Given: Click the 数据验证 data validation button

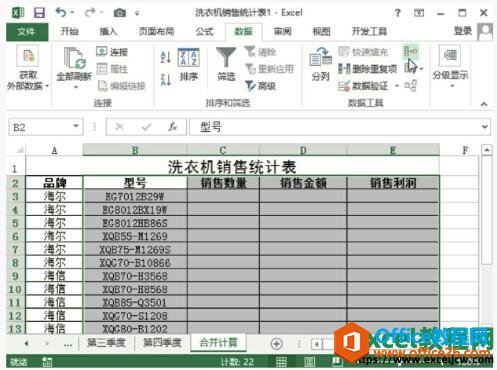Looking at the screenshot, I should pyautogui.click(x=363, y=86).
